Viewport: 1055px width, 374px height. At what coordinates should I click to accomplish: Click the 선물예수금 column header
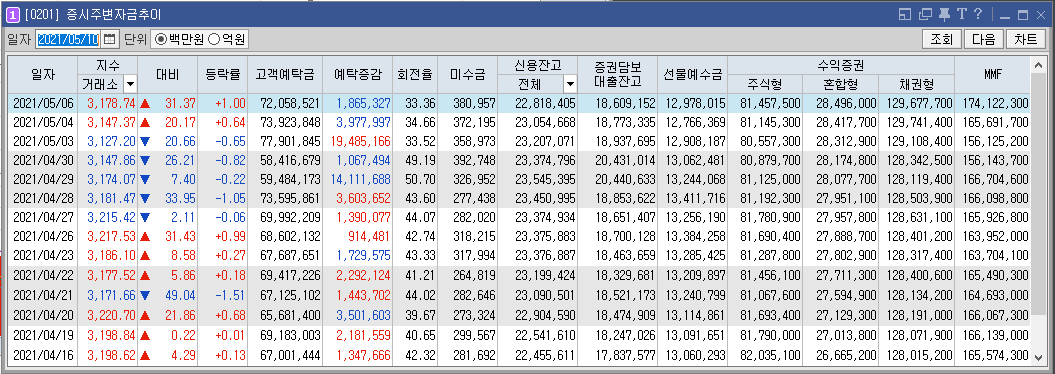click(692, 75)
